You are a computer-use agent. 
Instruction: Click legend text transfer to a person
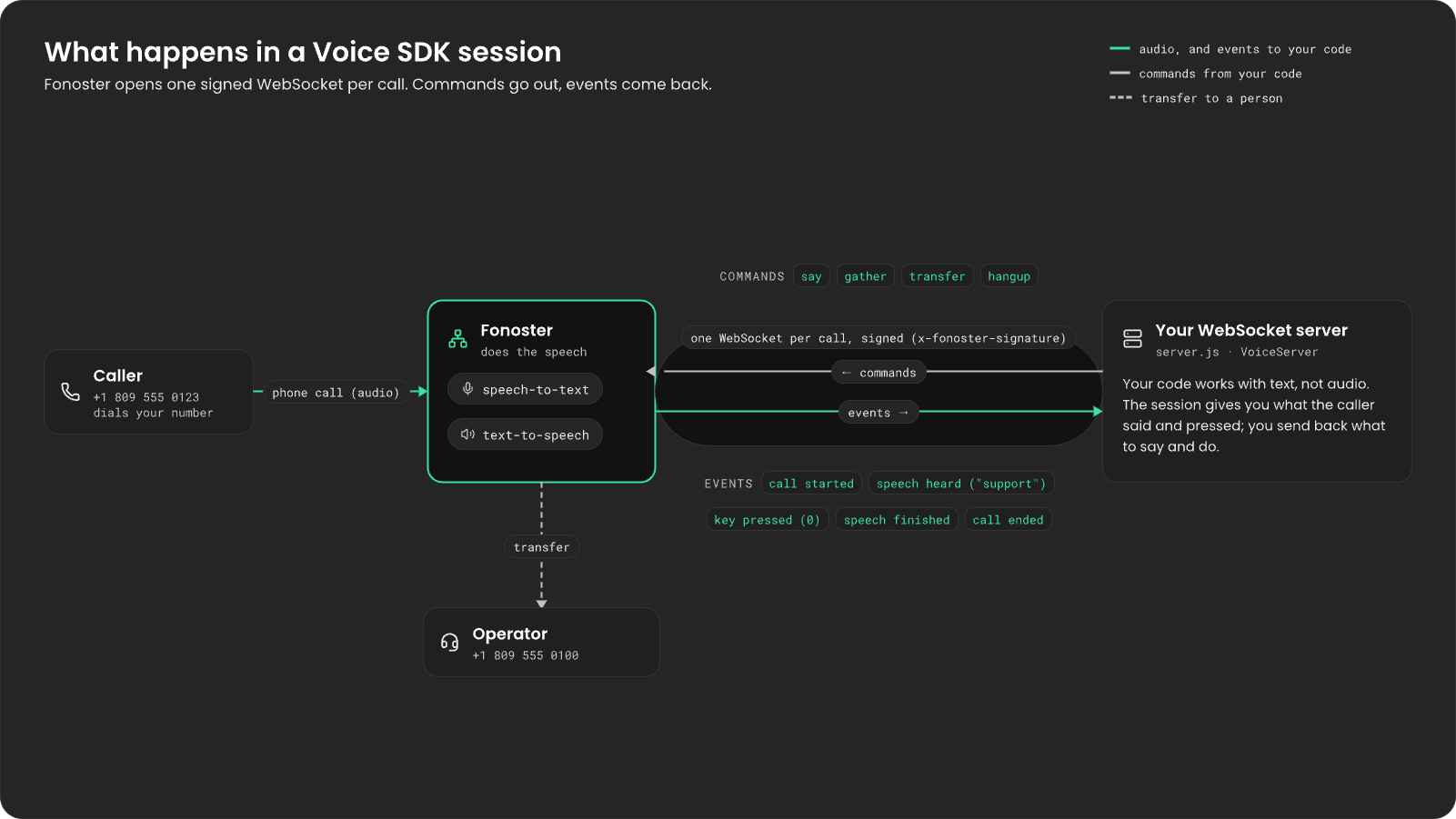(1212, 98)
